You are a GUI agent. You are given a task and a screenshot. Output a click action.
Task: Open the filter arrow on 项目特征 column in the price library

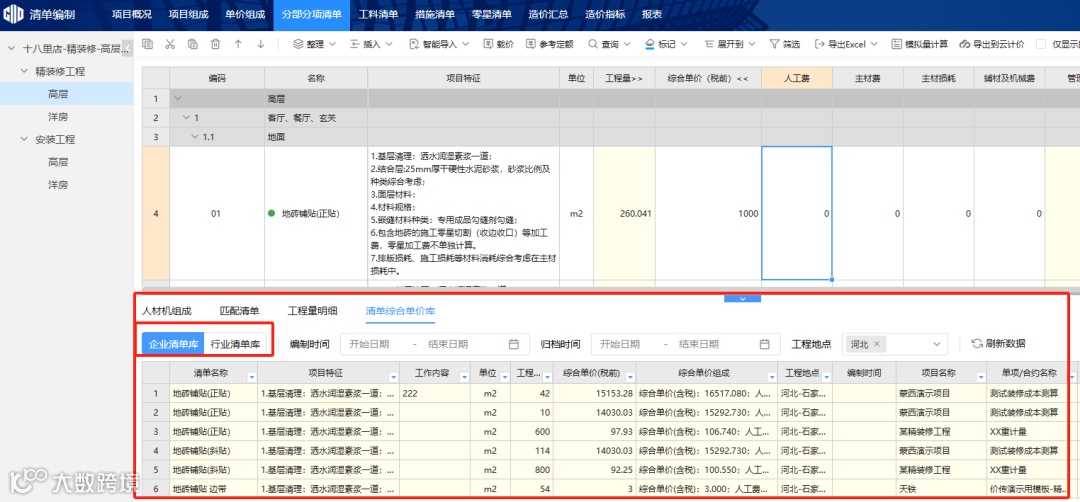pos(393,377)
